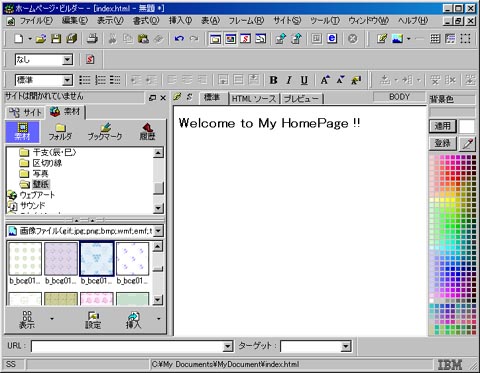Click the 登録 register button

tap(443, 143)
